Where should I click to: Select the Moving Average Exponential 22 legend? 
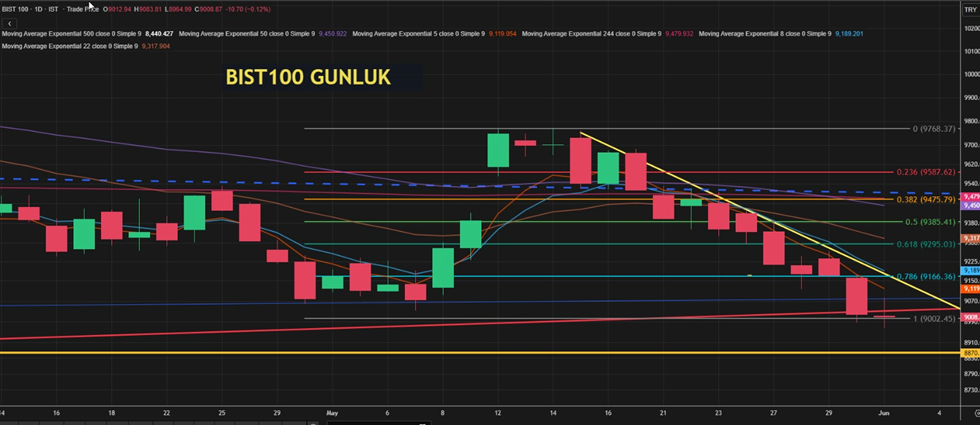[x=68, y=46]
